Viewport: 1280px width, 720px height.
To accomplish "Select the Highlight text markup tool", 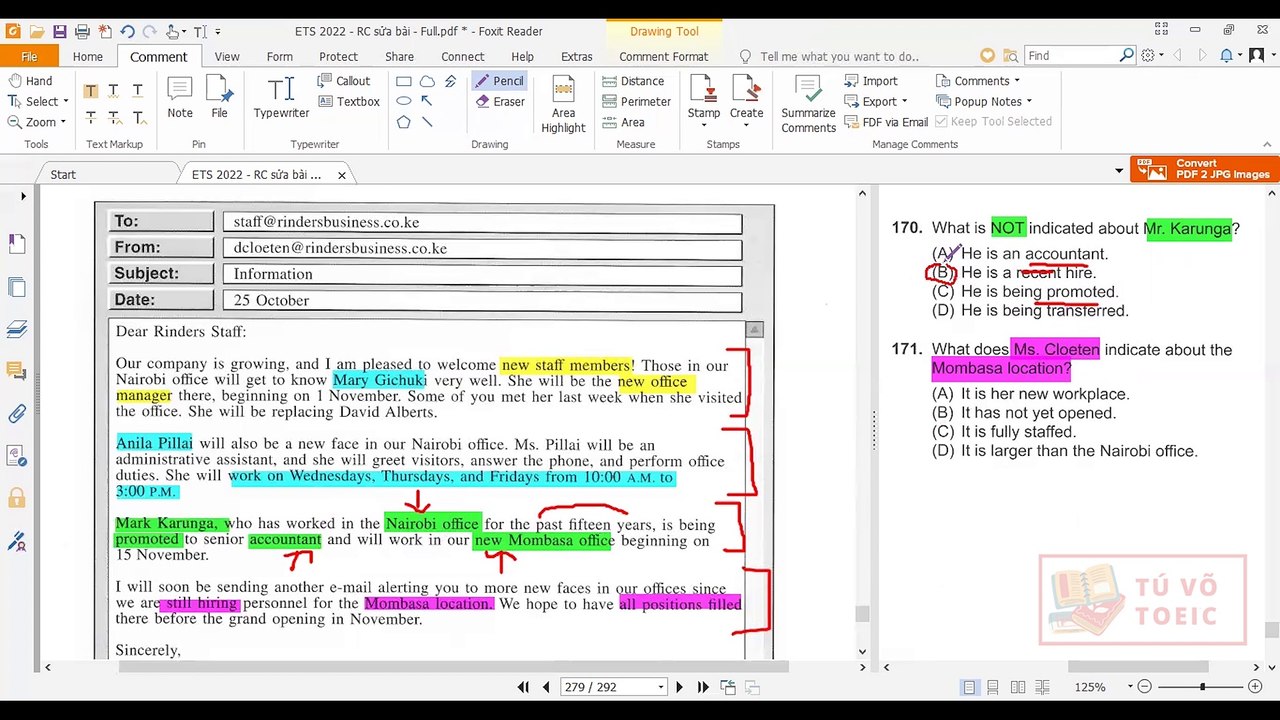I will [x=91, y=91].
